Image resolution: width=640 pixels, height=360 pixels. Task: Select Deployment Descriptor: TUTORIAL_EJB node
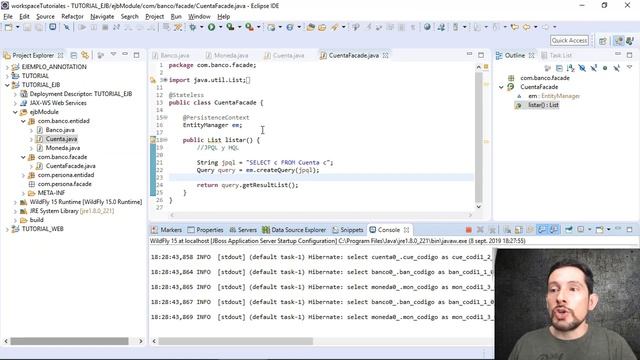coord(80,94)
